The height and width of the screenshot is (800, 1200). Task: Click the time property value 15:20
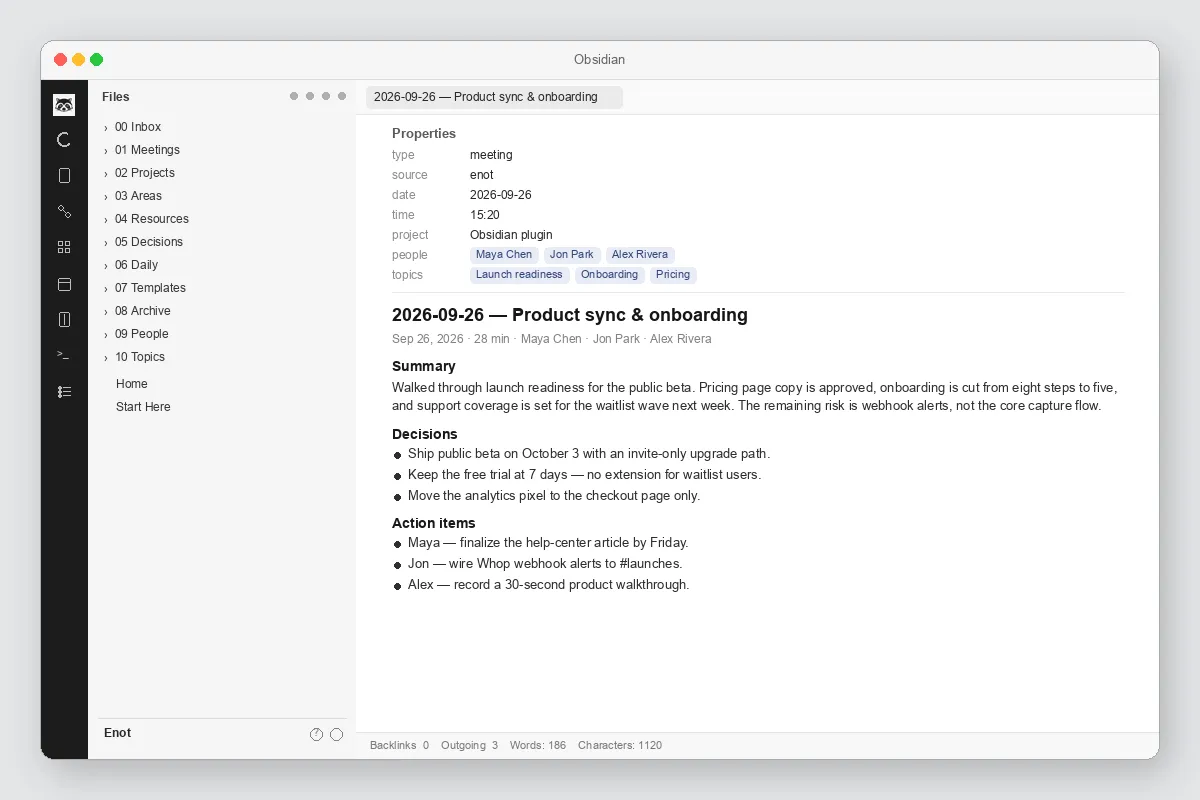(x=485, y=215)
